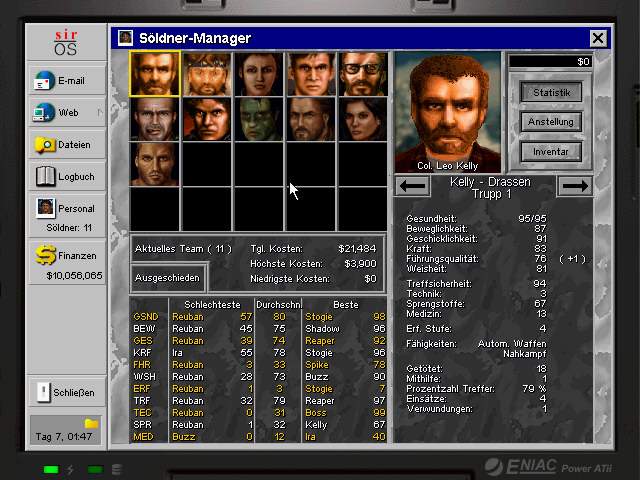This screenshot has width=640, height=480.
Task: Click the FHR stat row label
Action: point(142,365)
